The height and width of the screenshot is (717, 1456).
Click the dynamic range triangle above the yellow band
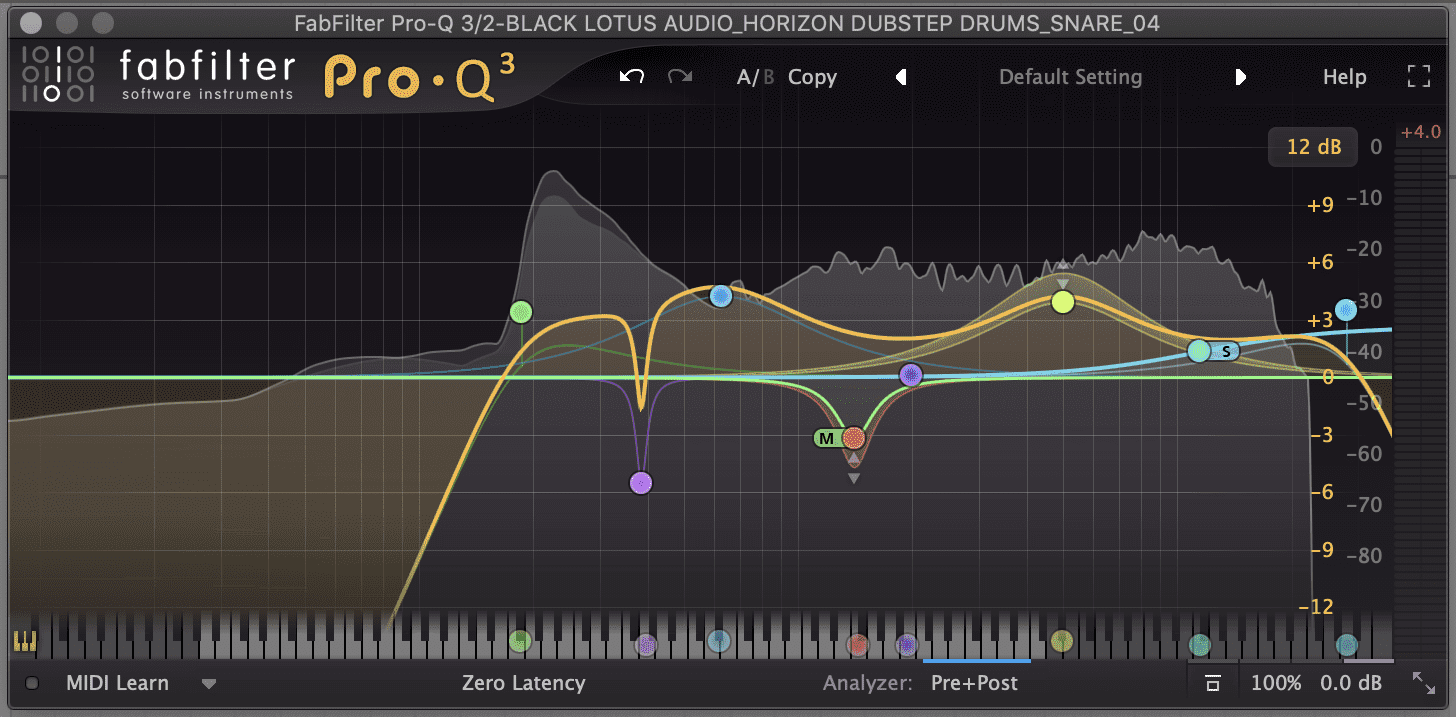click(1063, 266)
